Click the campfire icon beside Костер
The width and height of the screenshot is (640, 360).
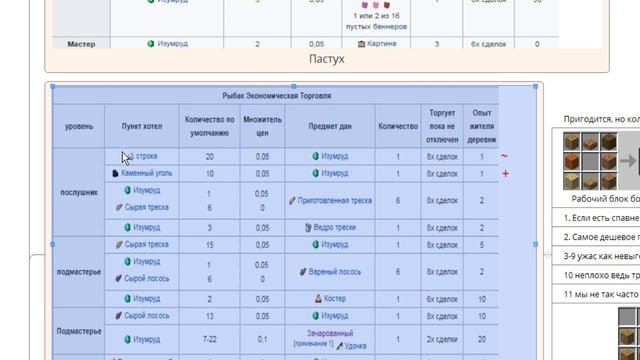[x=318, y=298]
